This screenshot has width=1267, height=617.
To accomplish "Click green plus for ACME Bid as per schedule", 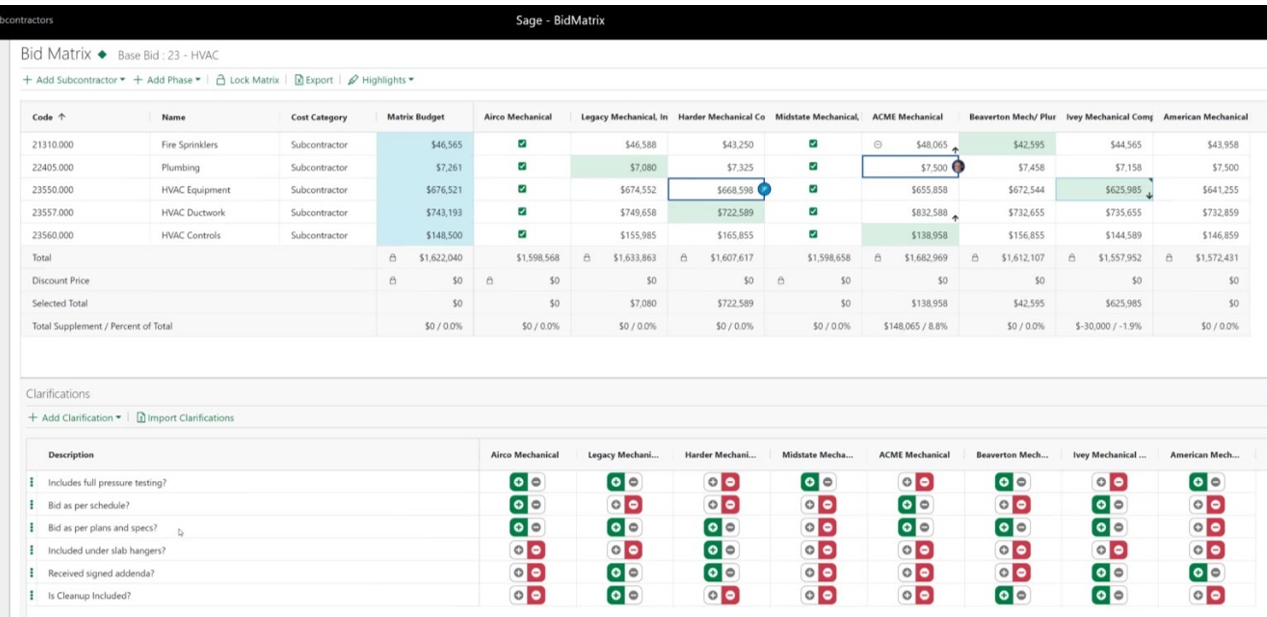I will pos(906,505).
